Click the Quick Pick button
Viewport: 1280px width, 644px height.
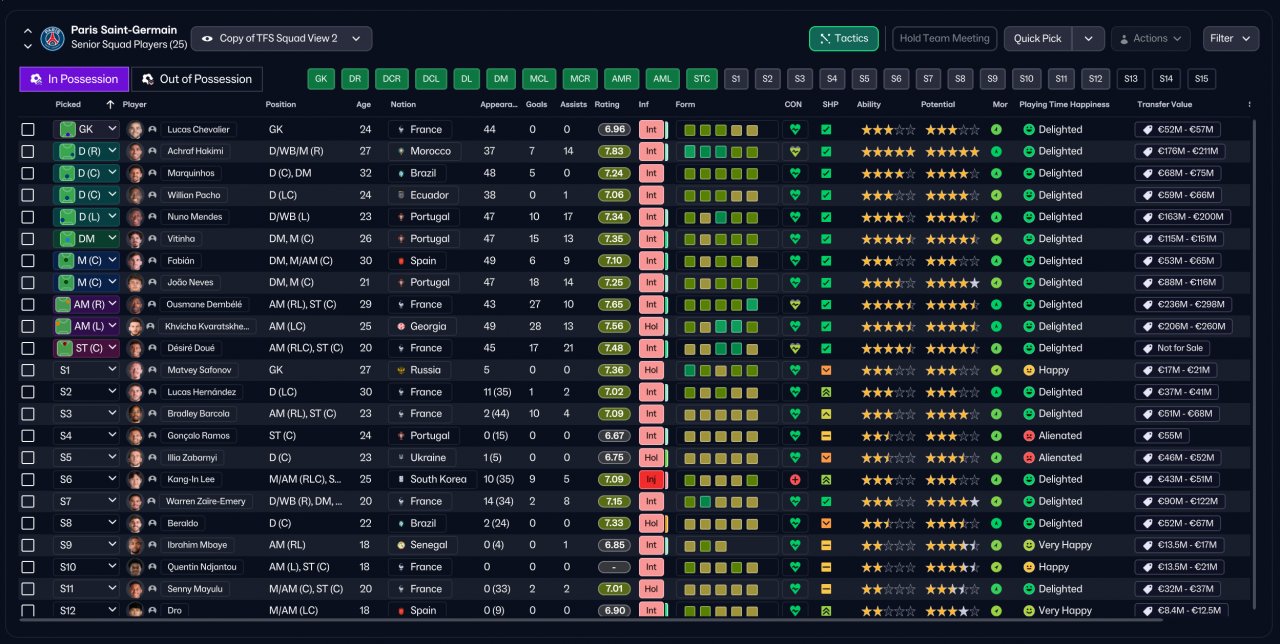pyautogui.click(x=1038, y=39)
